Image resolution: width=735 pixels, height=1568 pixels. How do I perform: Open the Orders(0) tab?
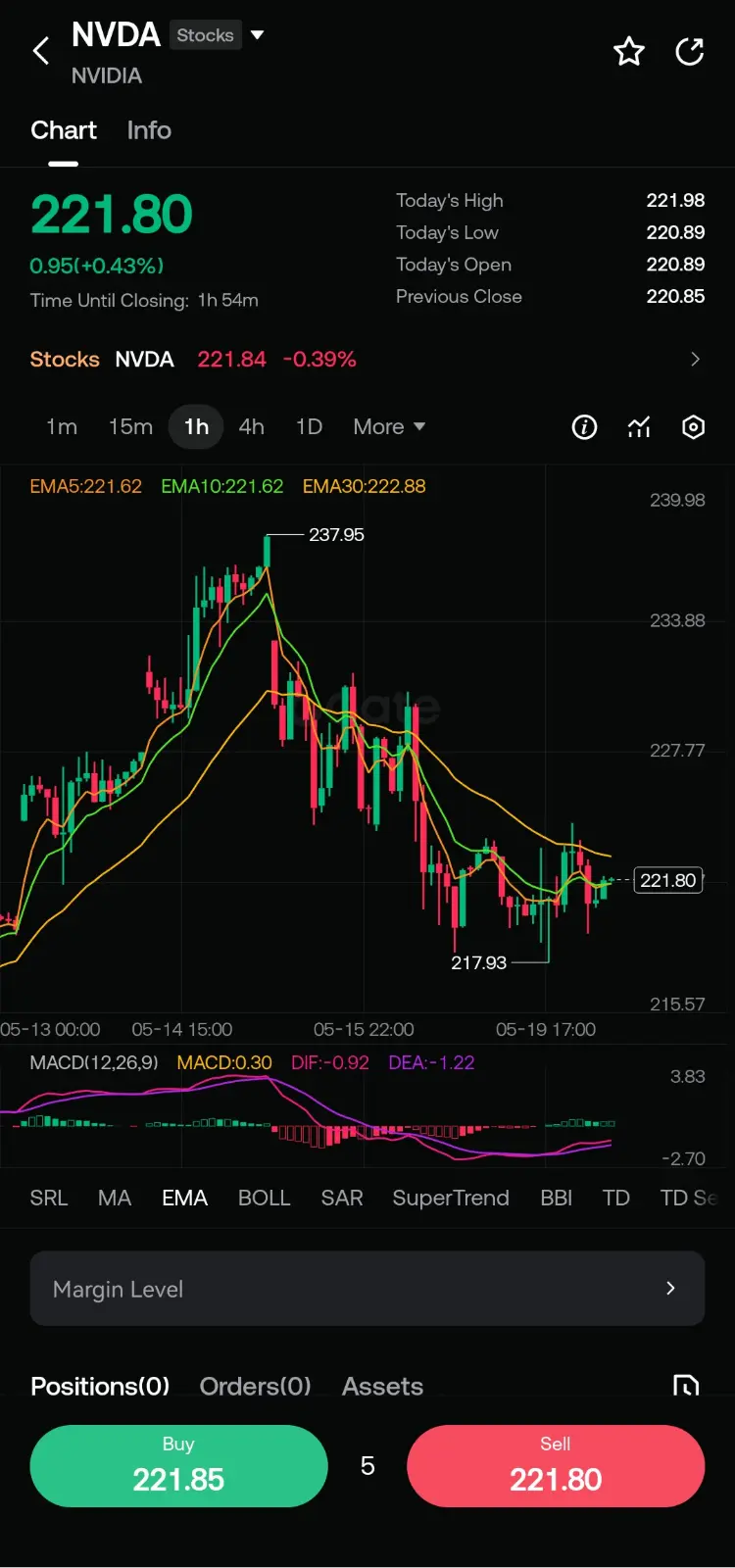(255, 1386)
